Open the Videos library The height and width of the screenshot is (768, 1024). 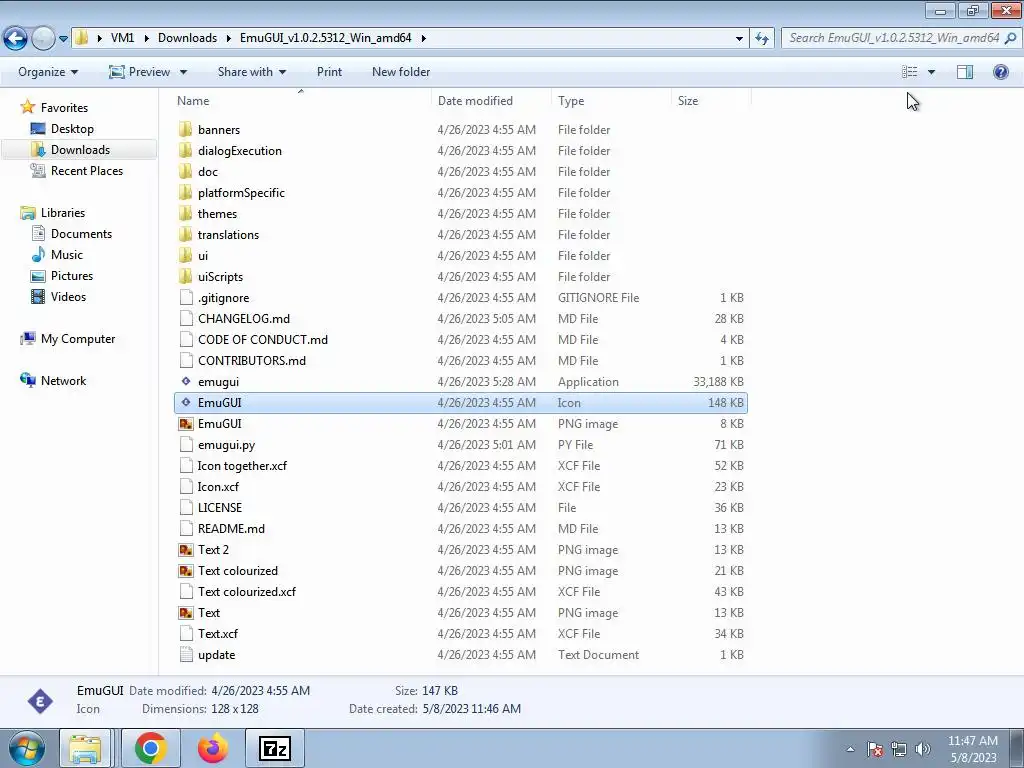point(68,296)
